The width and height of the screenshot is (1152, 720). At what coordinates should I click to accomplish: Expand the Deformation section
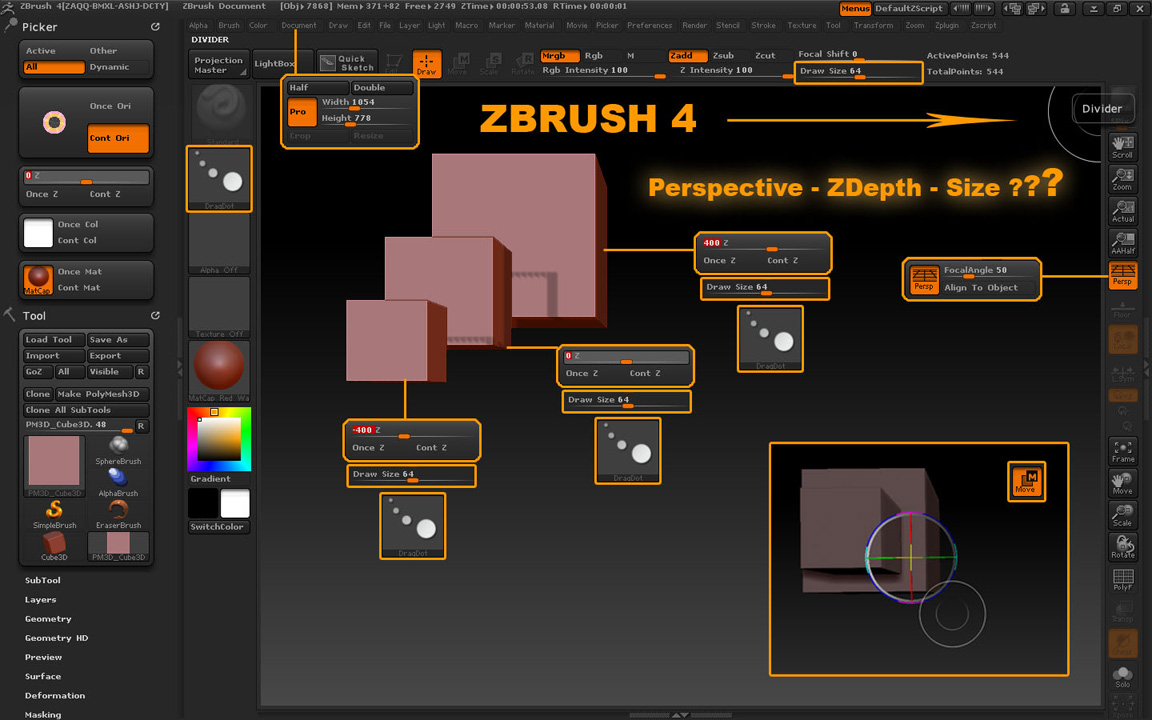[x=55, y=695]
